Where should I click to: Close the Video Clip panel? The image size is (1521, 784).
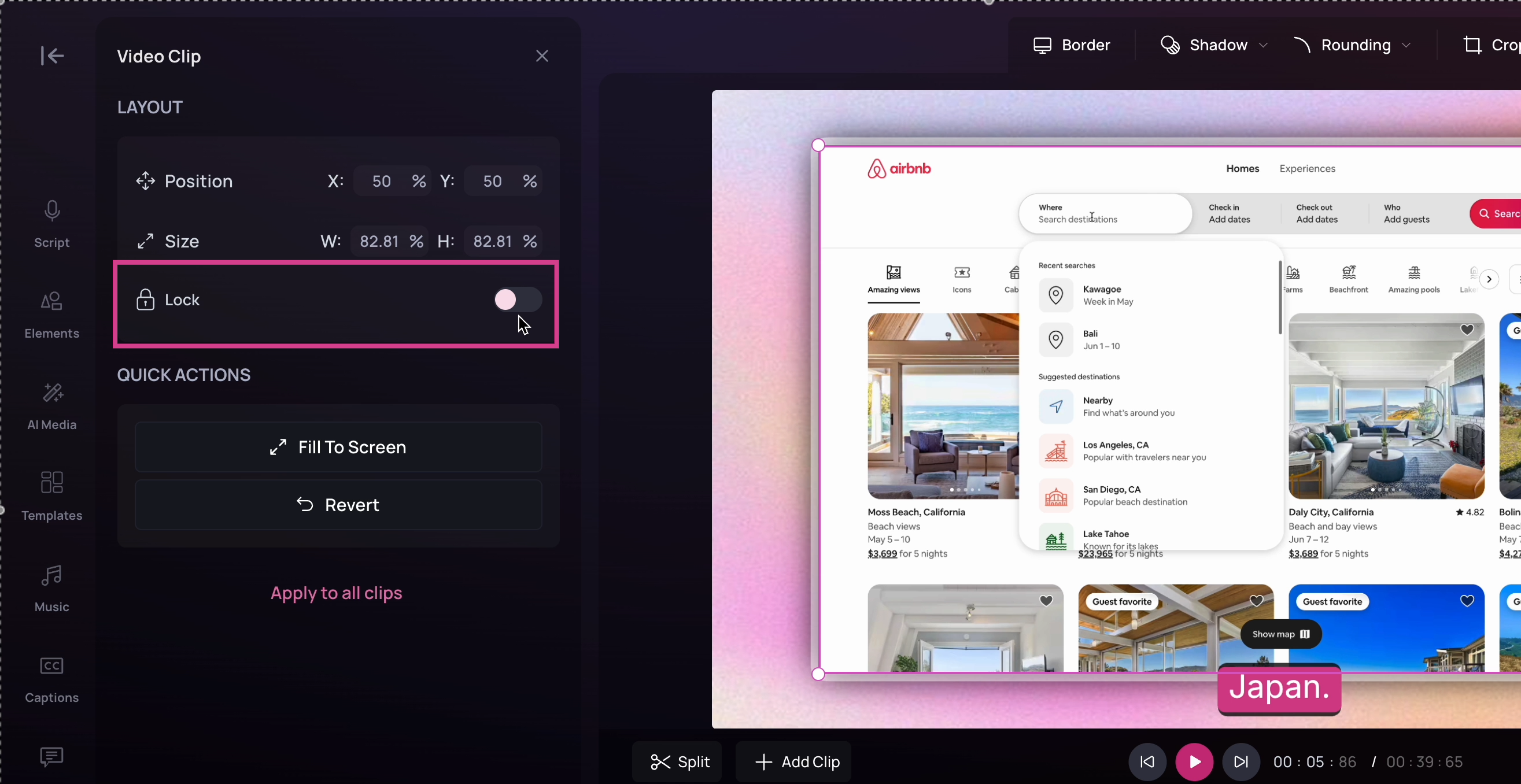point(541,56)
